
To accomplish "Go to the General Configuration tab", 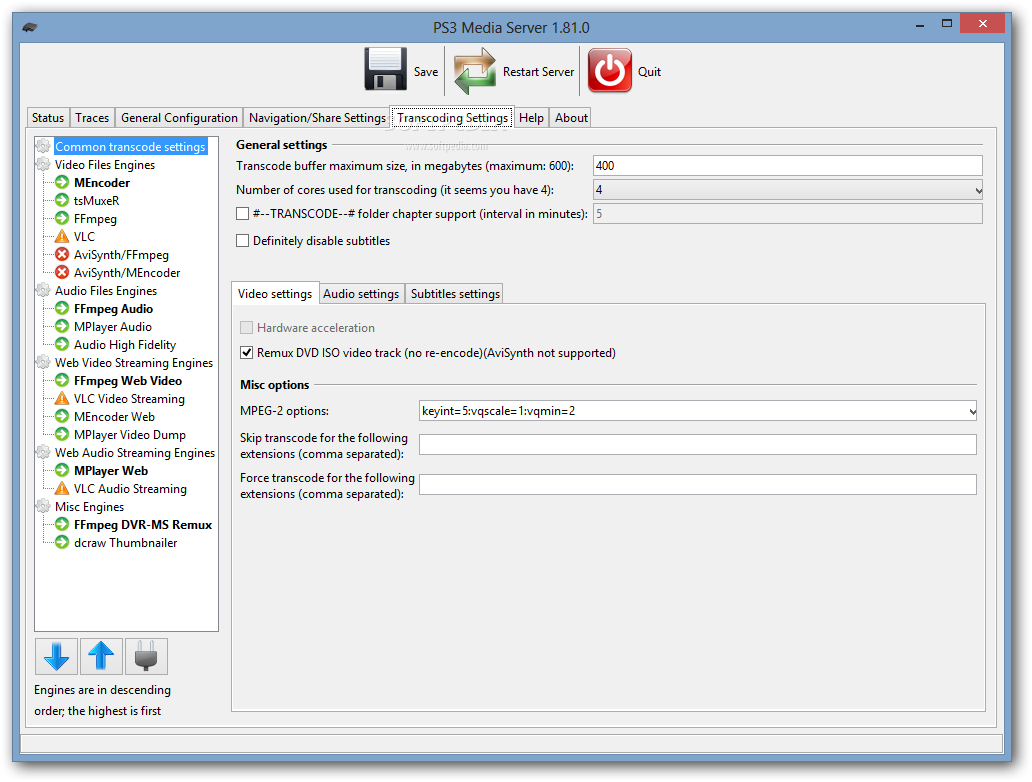I will 179,118.
